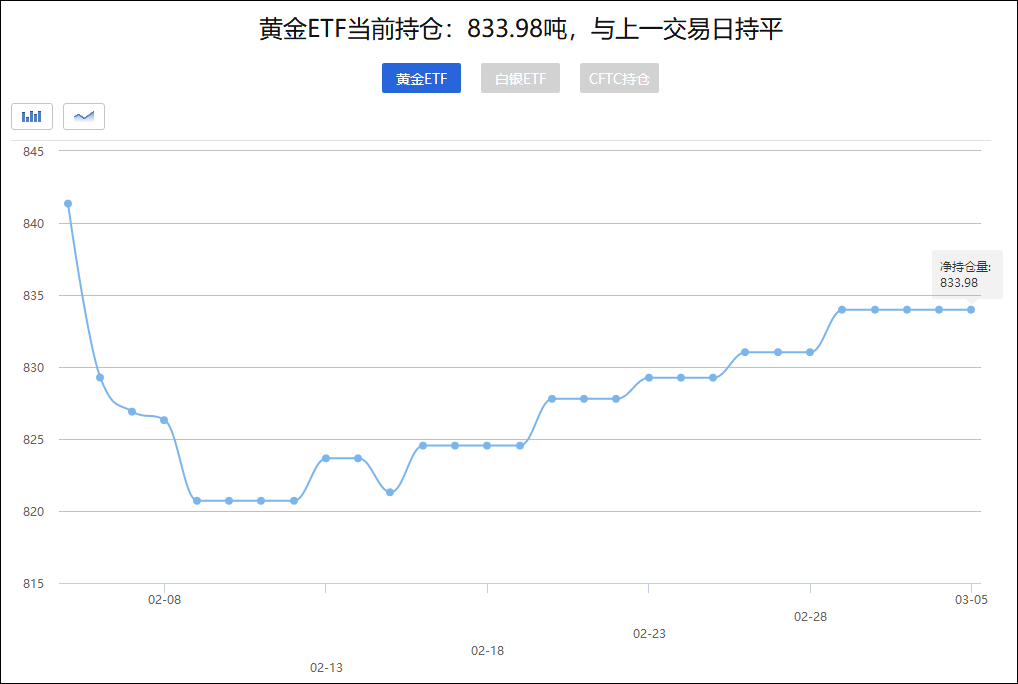Click the last data point at 03-05

[x=971, y=310]
